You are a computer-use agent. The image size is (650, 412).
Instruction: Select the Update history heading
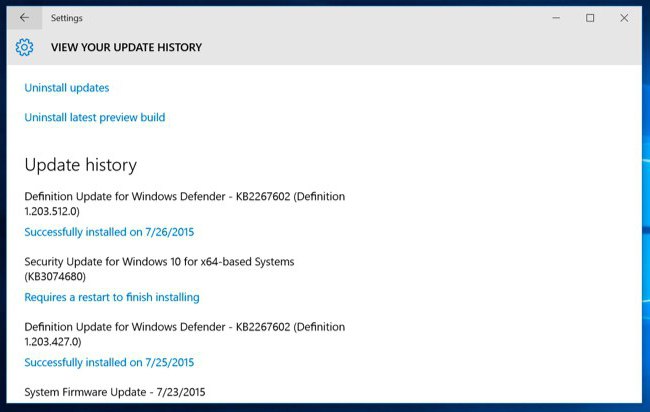tap(80, 165)
